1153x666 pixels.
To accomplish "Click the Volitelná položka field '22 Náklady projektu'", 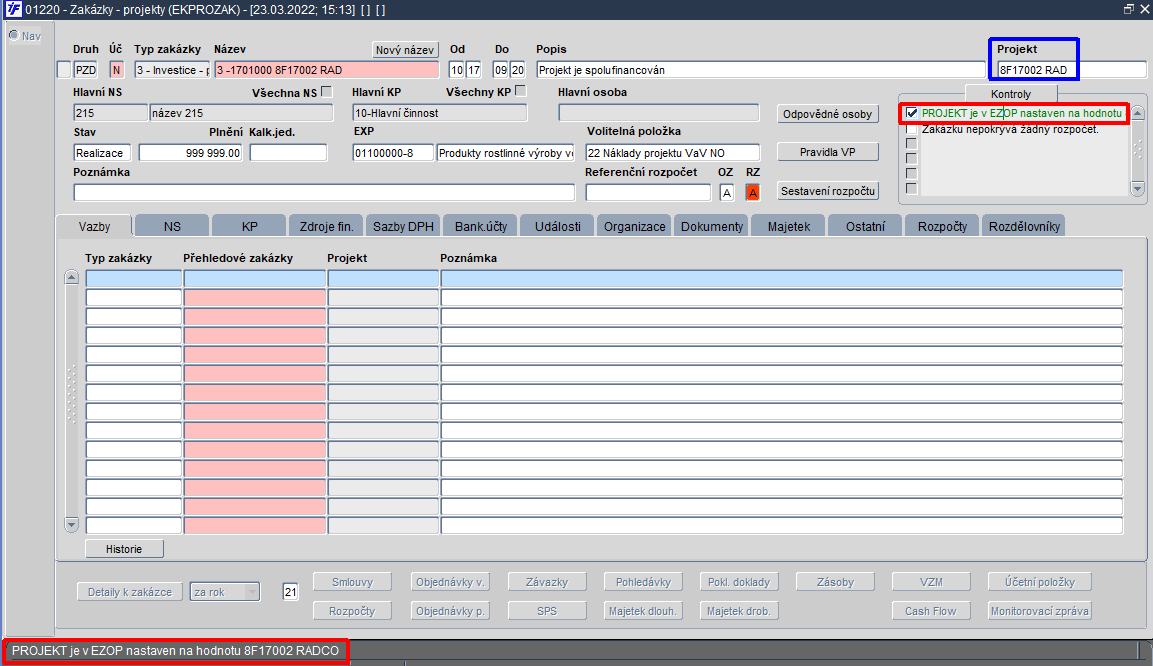I will (x=672, y=153).
